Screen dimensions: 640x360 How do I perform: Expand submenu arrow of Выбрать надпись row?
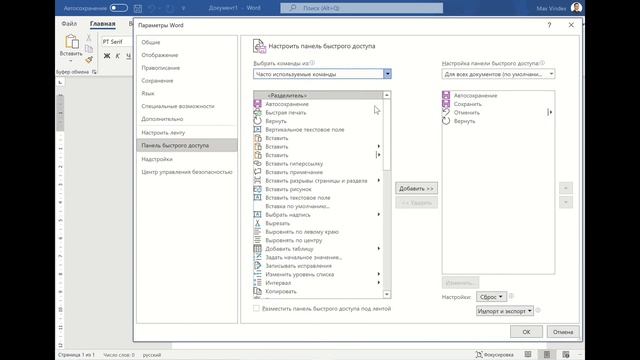click(379, 215)
